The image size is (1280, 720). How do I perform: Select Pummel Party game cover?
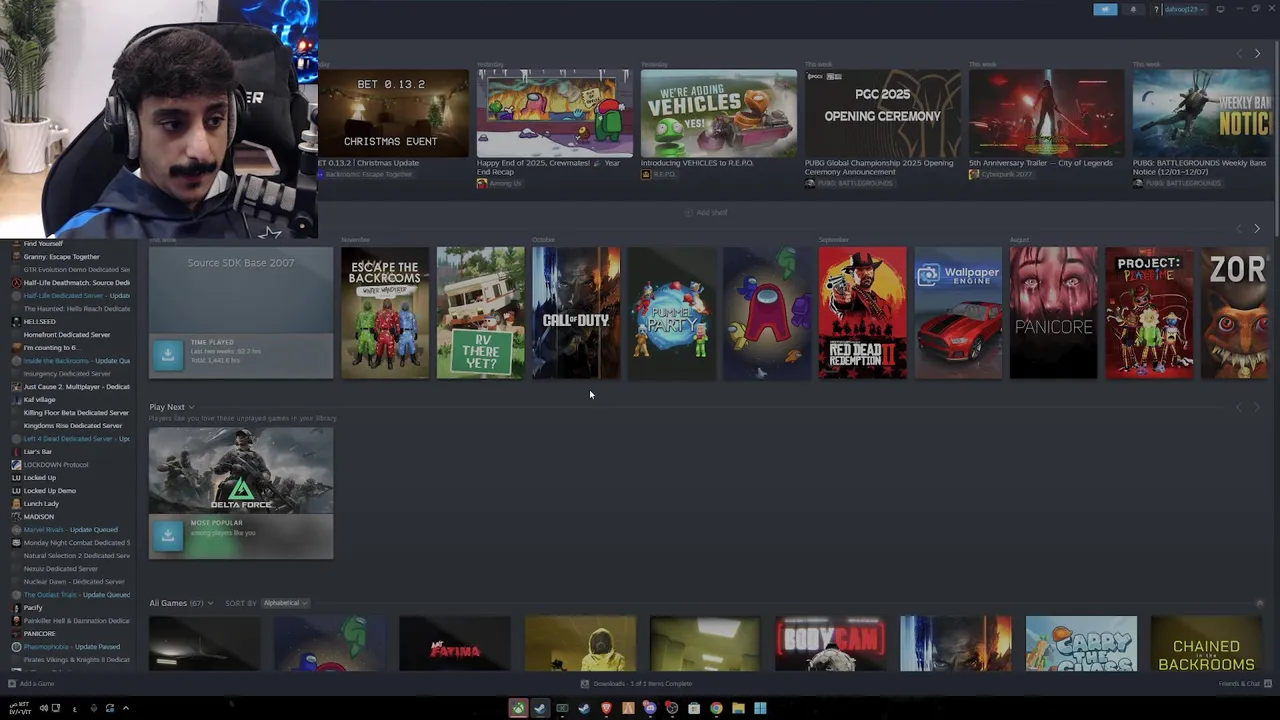671,313
